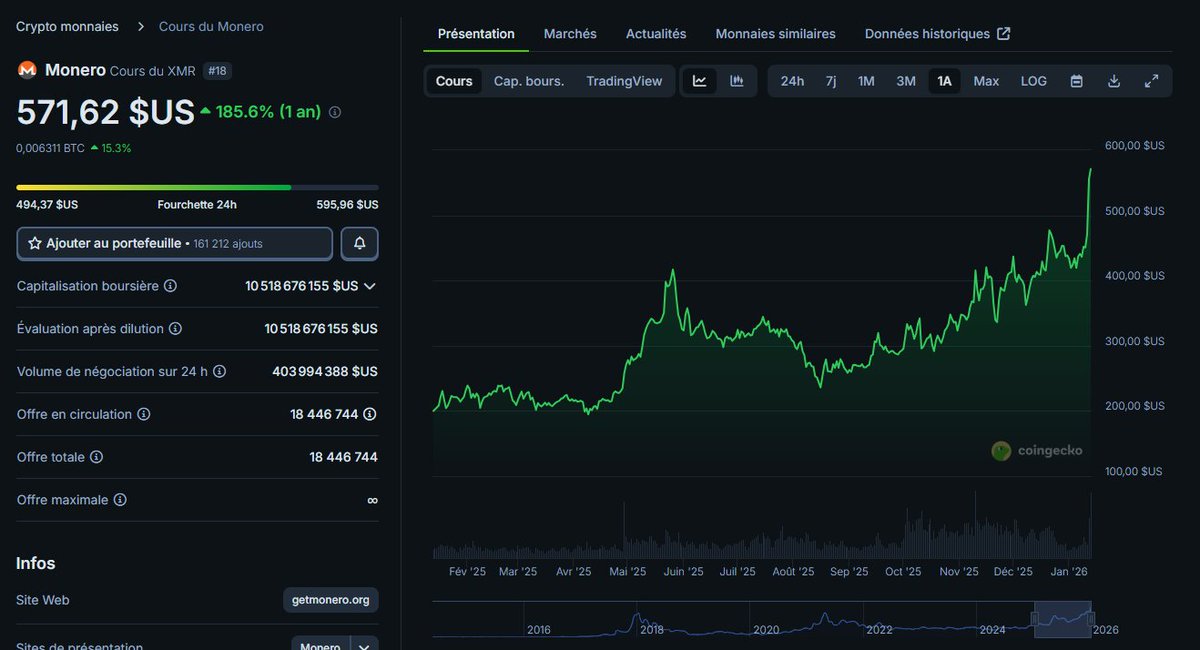Image resolution: width=1200 pixels, height=650 pixels.
Task: Click the Infos section heading
Action: (x=36, y=563)
